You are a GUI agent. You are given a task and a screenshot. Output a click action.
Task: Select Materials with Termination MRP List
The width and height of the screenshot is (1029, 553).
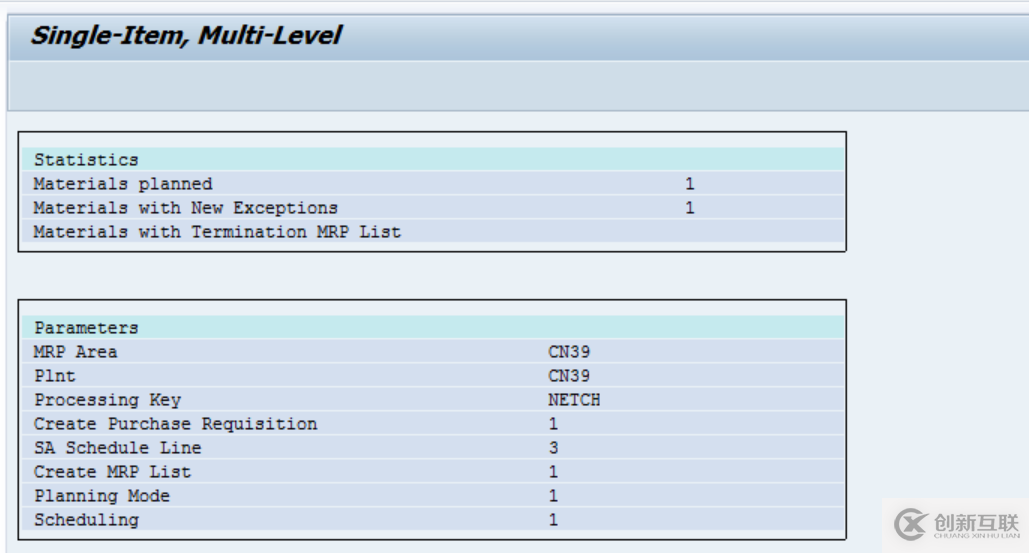[217, 232]
